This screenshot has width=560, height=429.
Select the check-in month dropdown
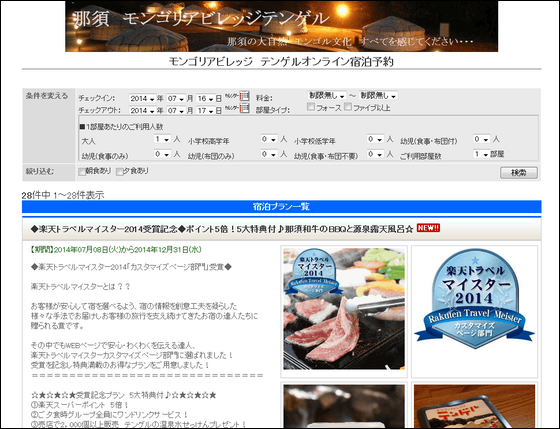pos(176,99)
